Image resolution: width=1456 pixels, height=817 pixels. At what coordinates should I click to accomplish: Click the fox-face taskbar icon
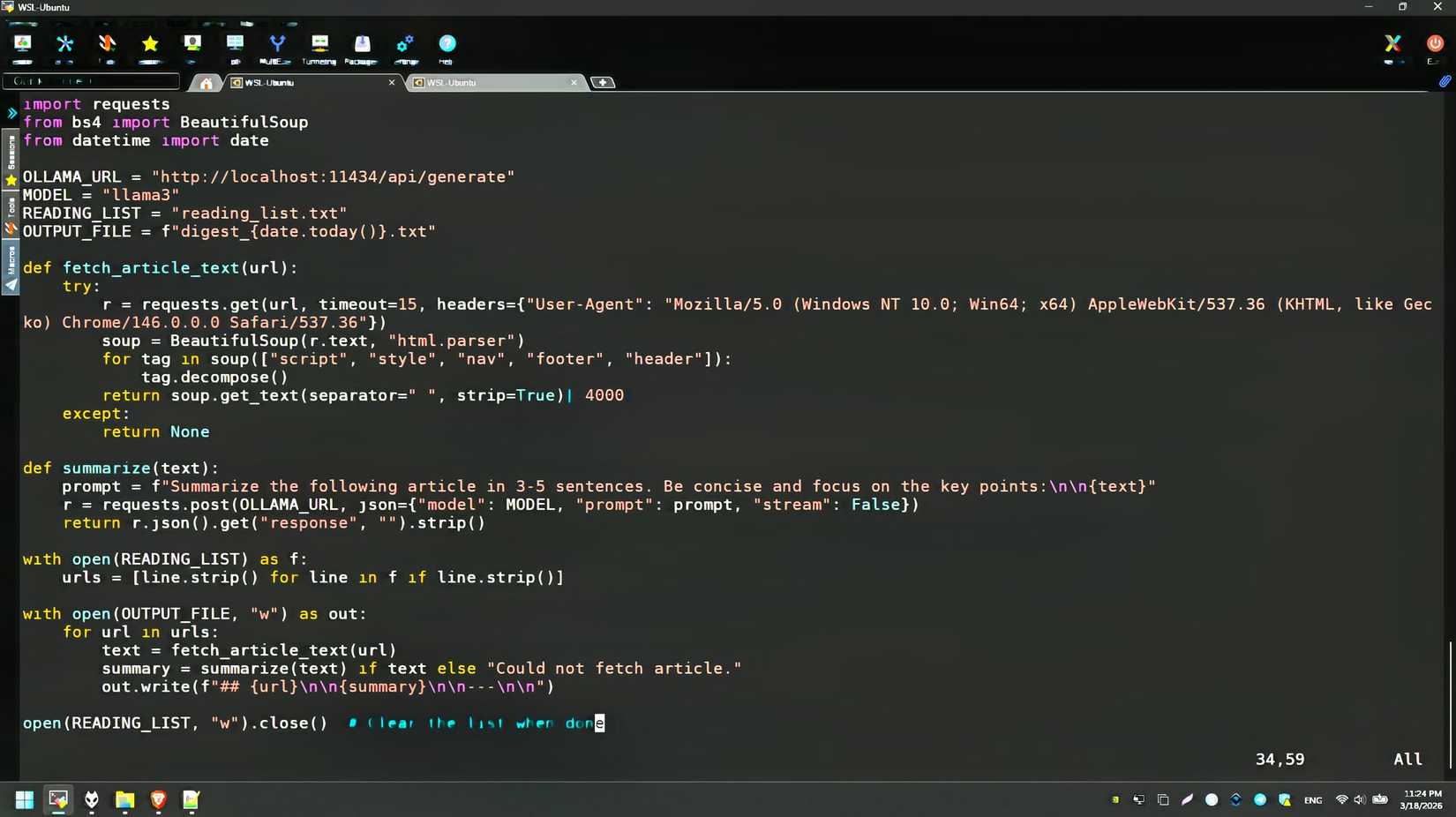(92, 800)
